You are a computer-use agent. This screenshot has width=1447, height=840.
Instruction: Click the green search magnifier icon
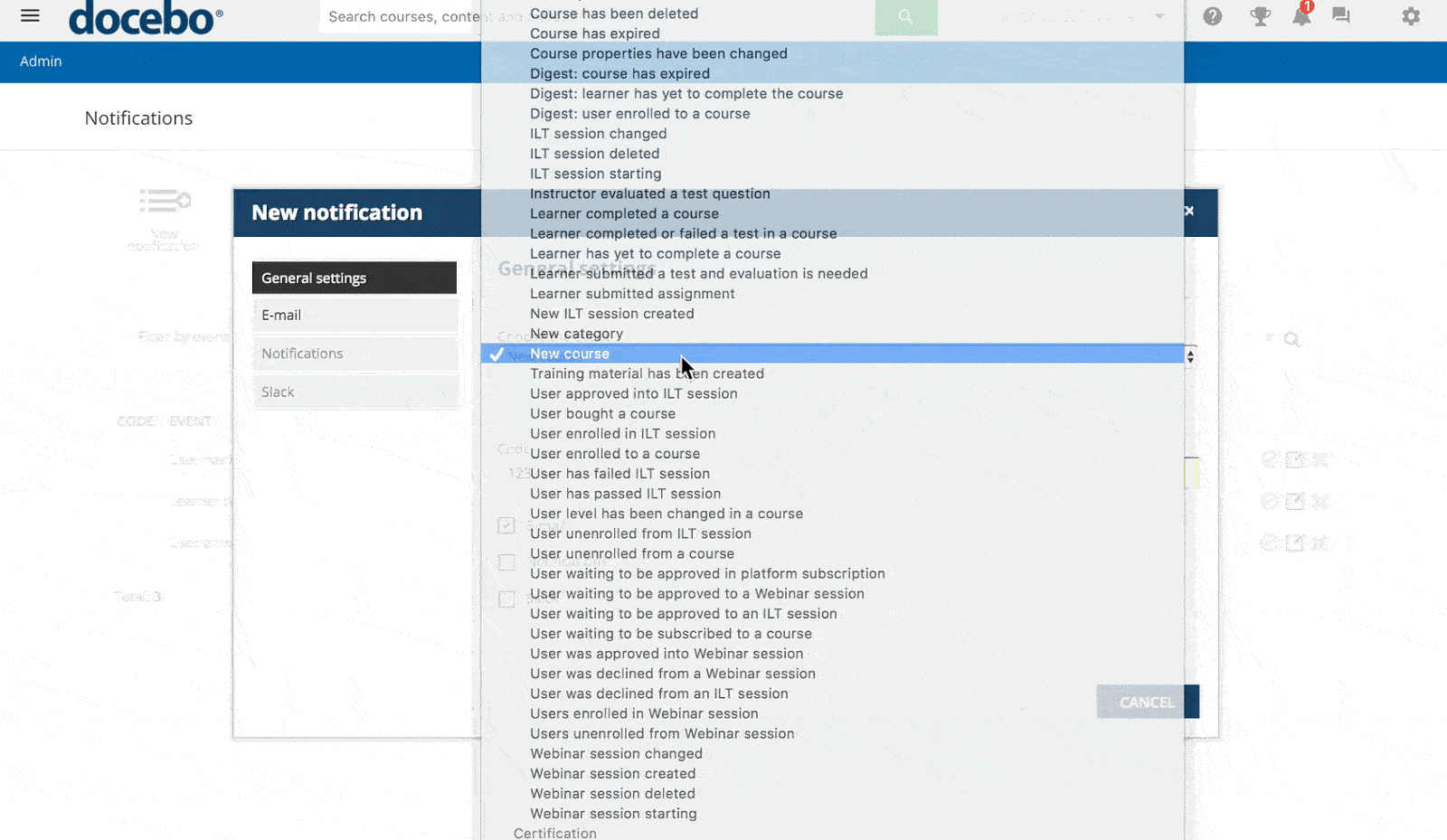tap(905, 16)
